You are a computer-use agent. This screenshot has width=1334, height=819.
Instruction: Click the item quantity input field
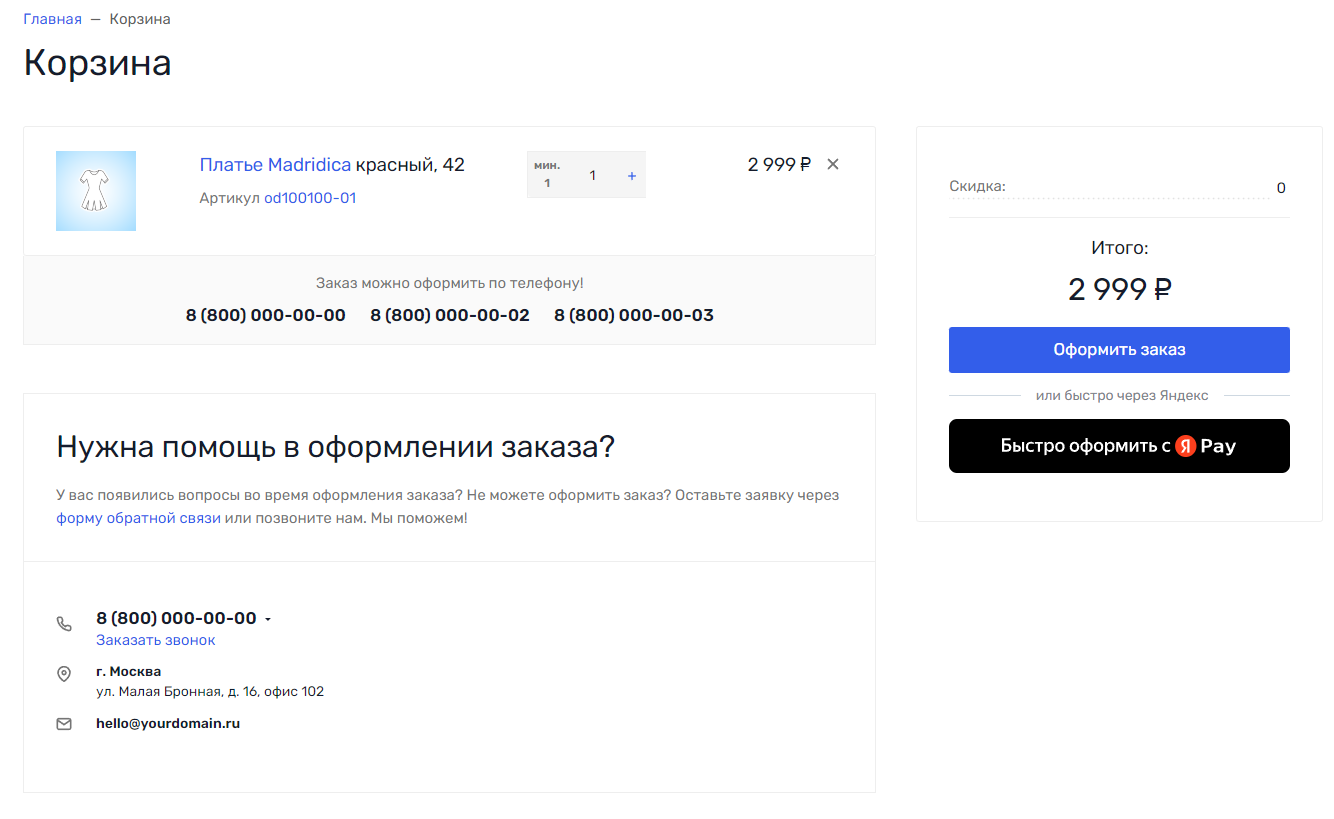click(592, 176)
